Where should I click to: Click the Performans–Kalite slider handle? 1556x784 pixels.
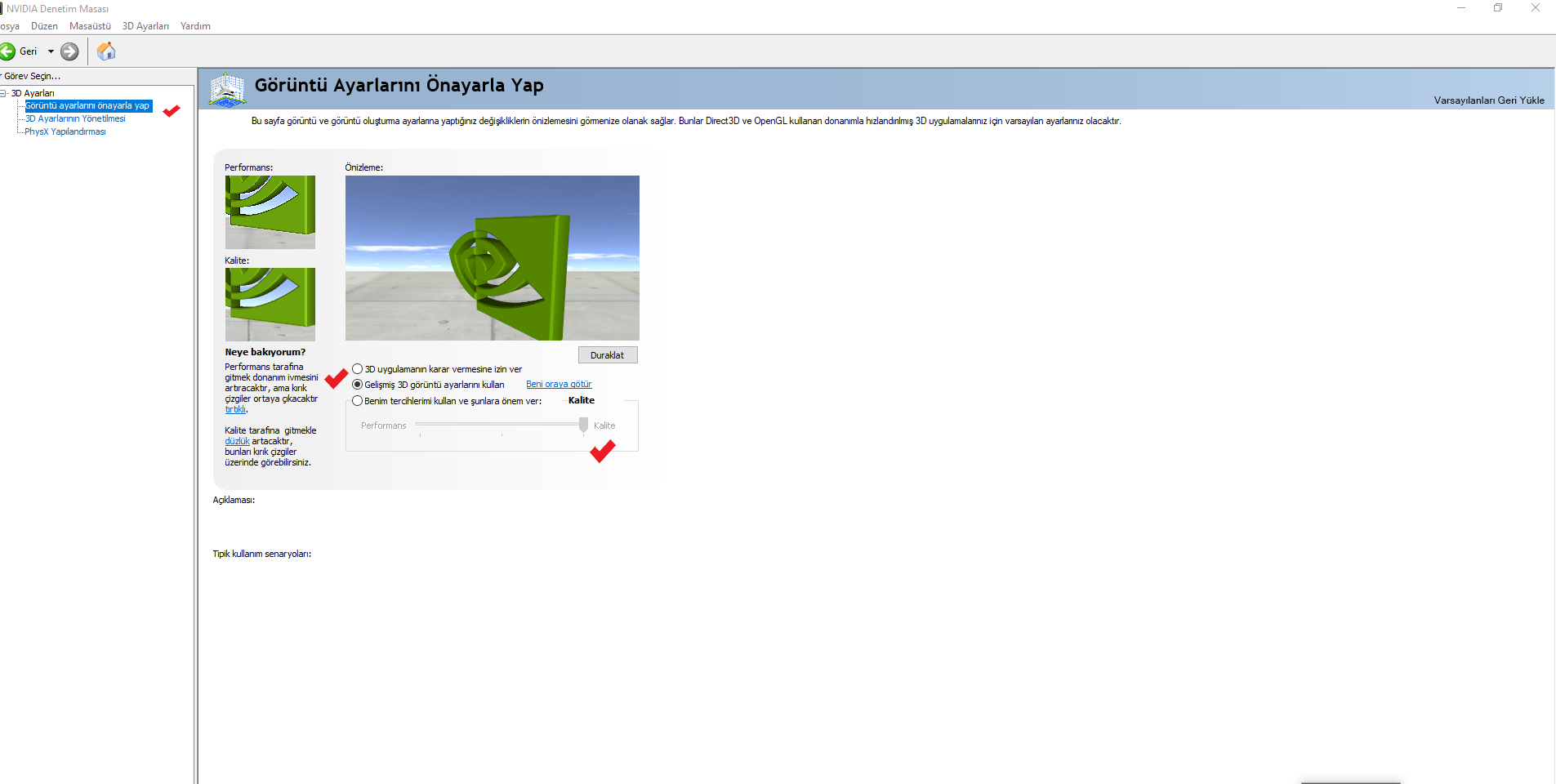583,425
